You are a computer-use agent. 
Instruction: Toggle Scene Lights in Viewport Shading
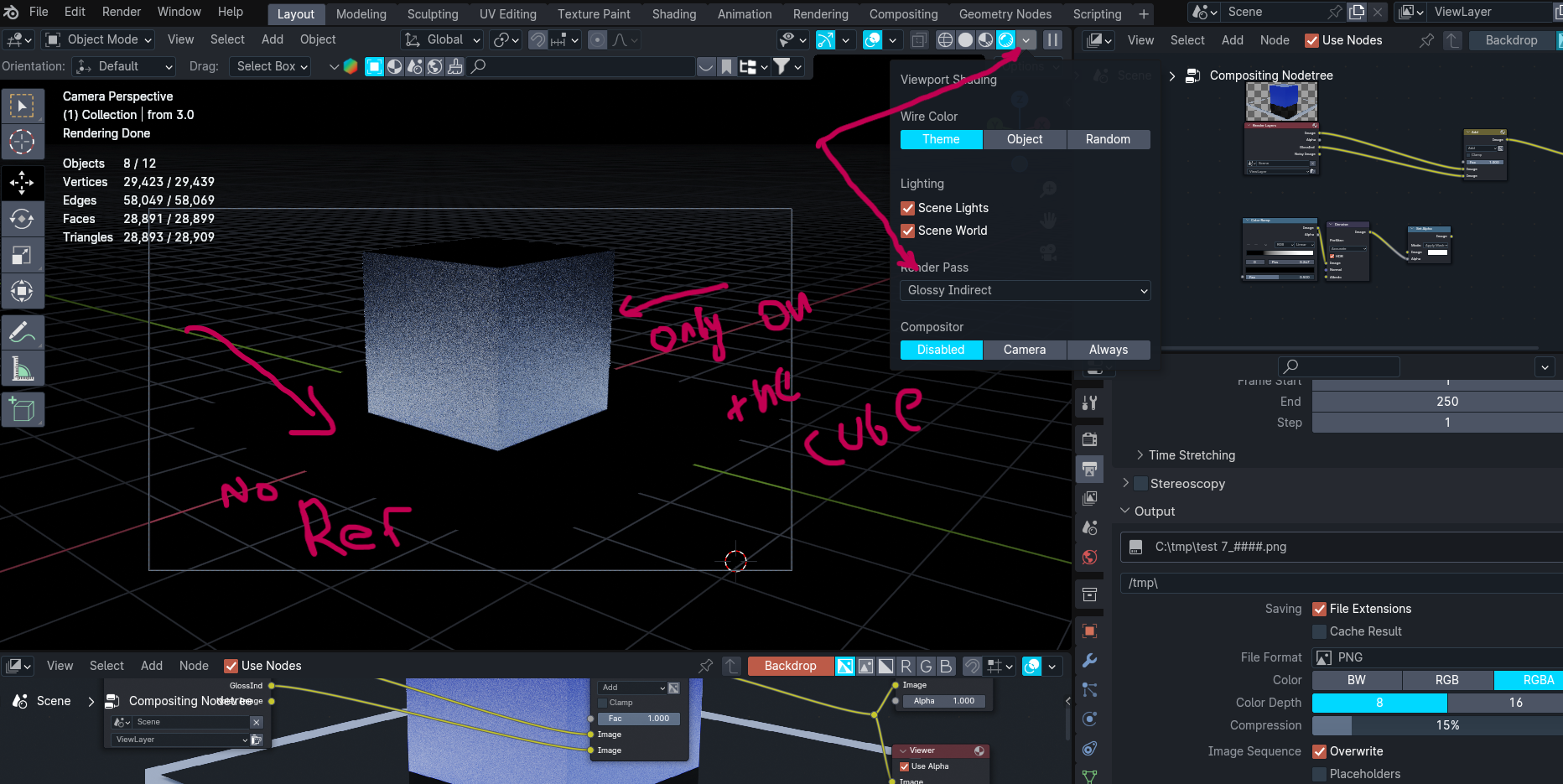click(x=907, y=208)
